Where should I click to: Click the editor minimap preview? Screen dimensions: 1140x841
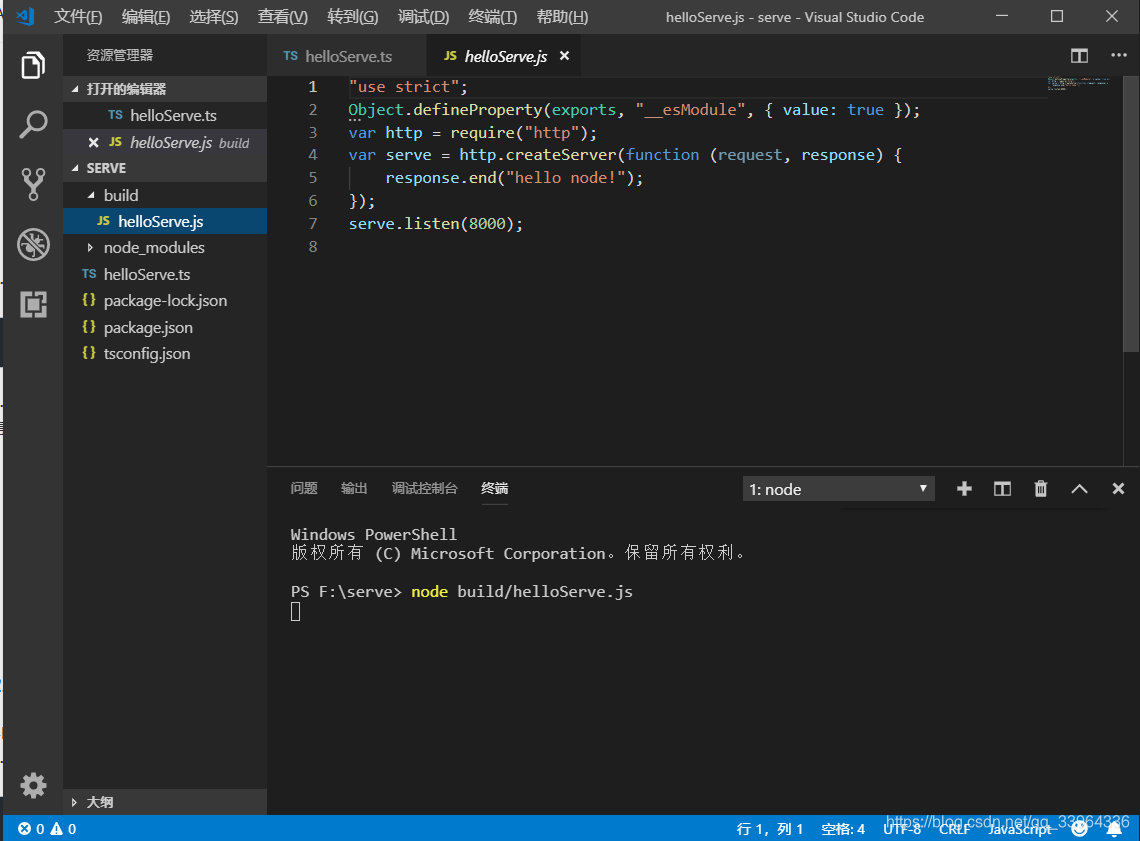click(x=1078, y=83)
